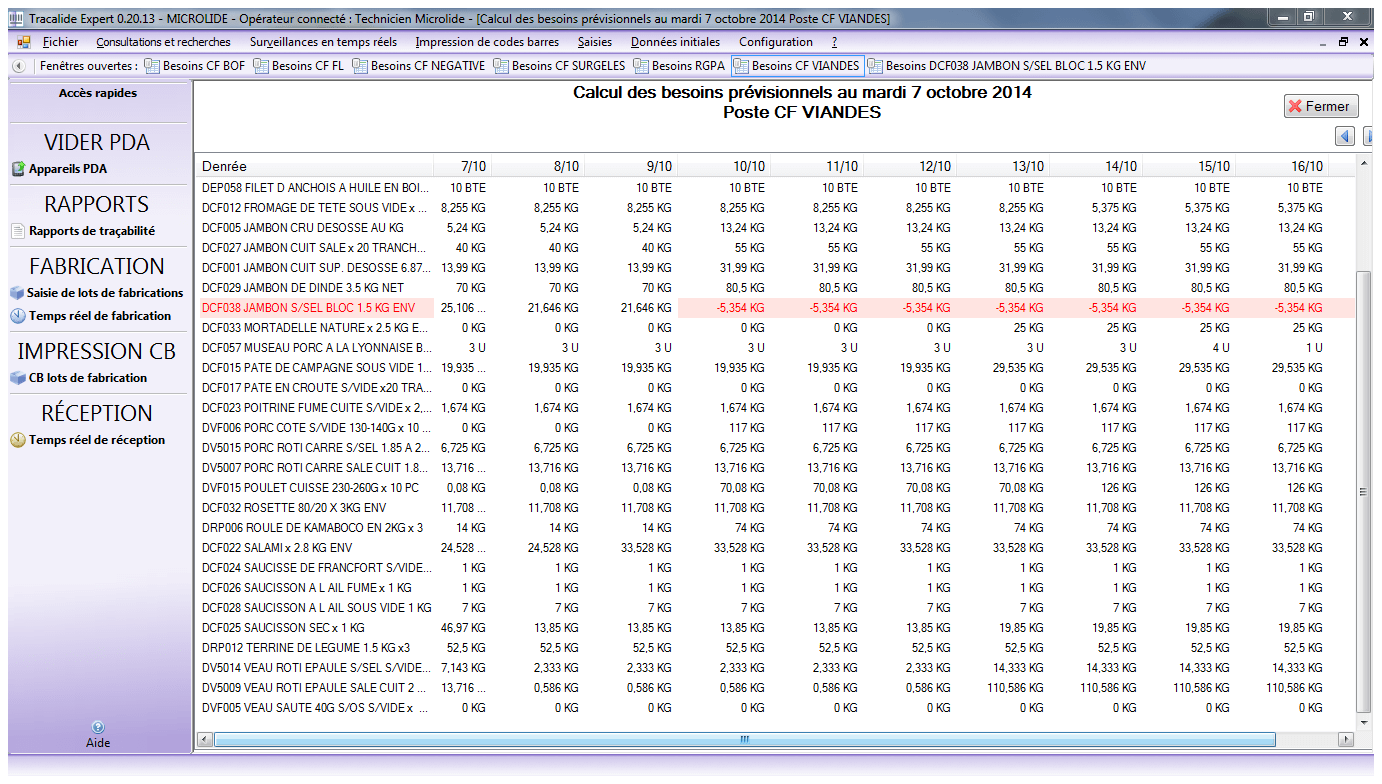
Task: Select row DCF005 JAMBON CRU DESOSSE AU KG
Action: click(x=775, y=228)
